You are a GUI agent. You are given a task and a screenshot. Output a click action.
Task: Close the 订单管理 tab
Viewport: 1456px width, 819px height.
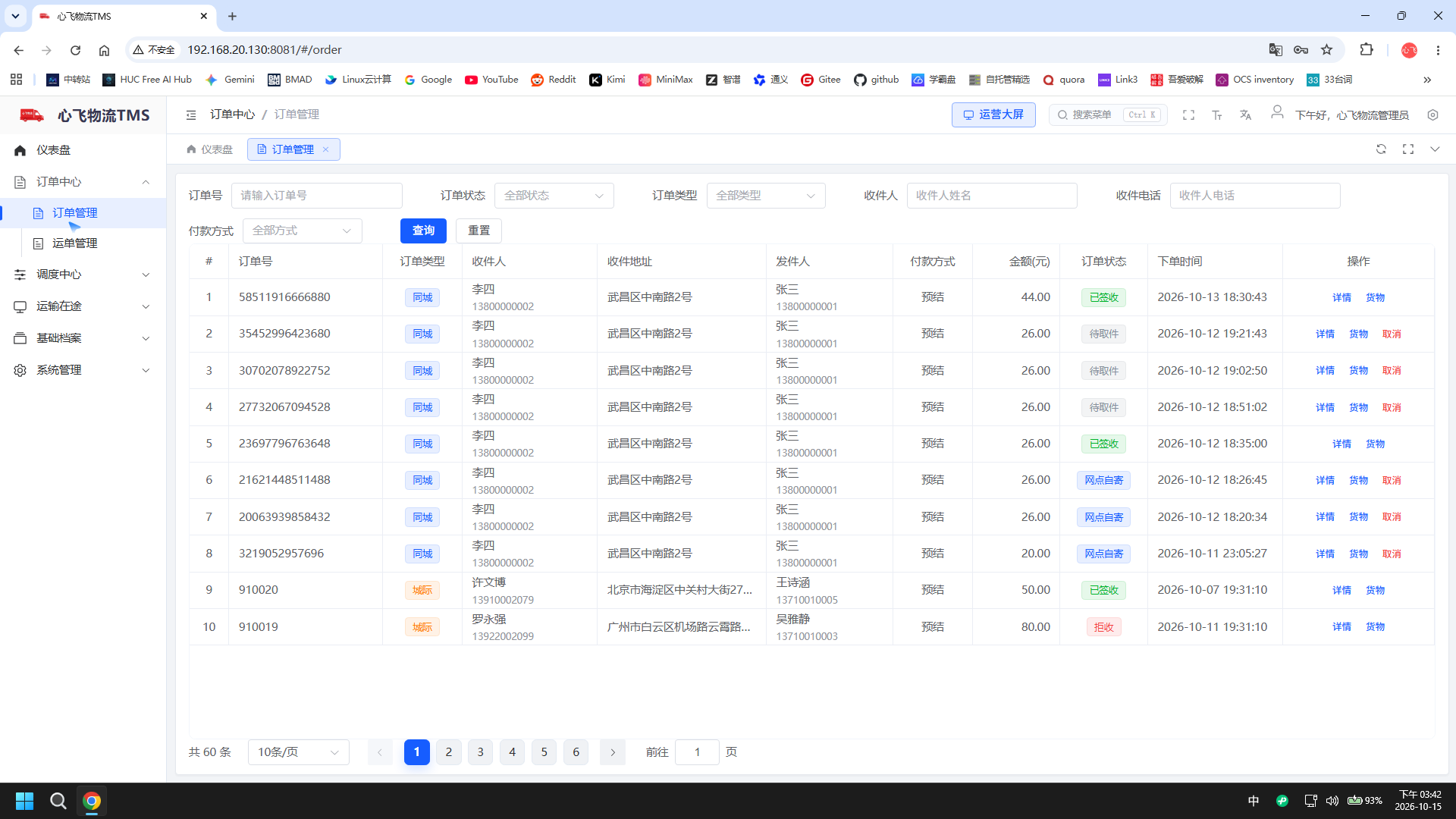(x=326, y=149)
